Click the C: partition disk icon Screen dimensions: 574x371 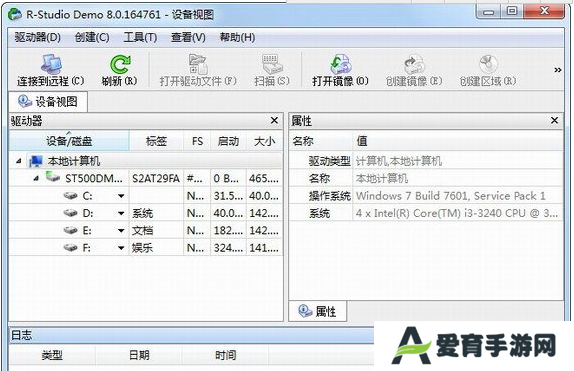coord(70,196)
